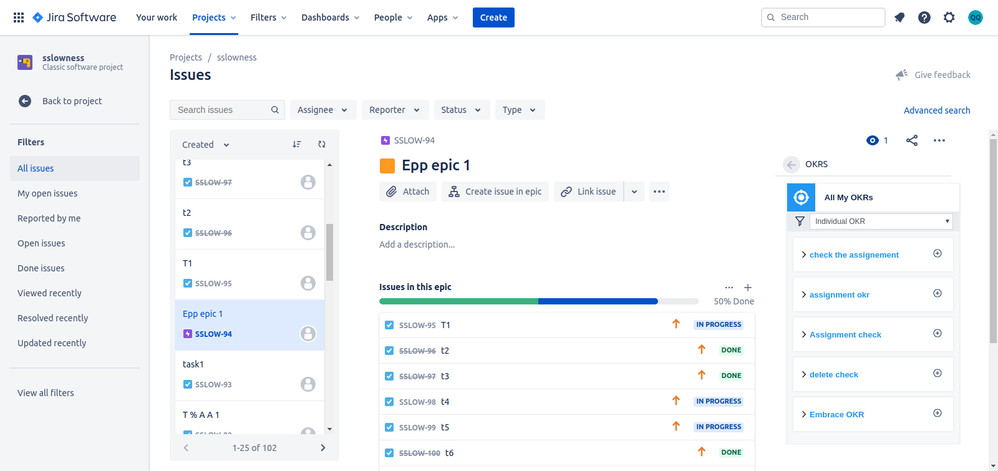Open the help question mark icon
This screenshot has height=471, width=998.
(x=924, y=18)
